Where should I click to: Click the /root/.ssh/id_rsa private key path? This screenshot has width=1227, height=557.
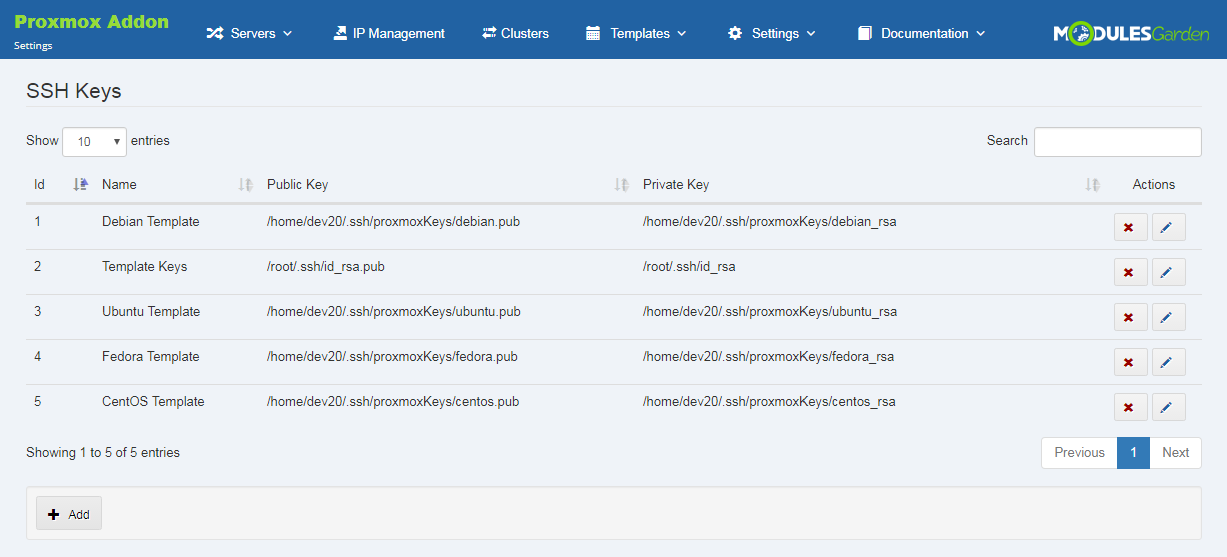(x=689, y=266)
